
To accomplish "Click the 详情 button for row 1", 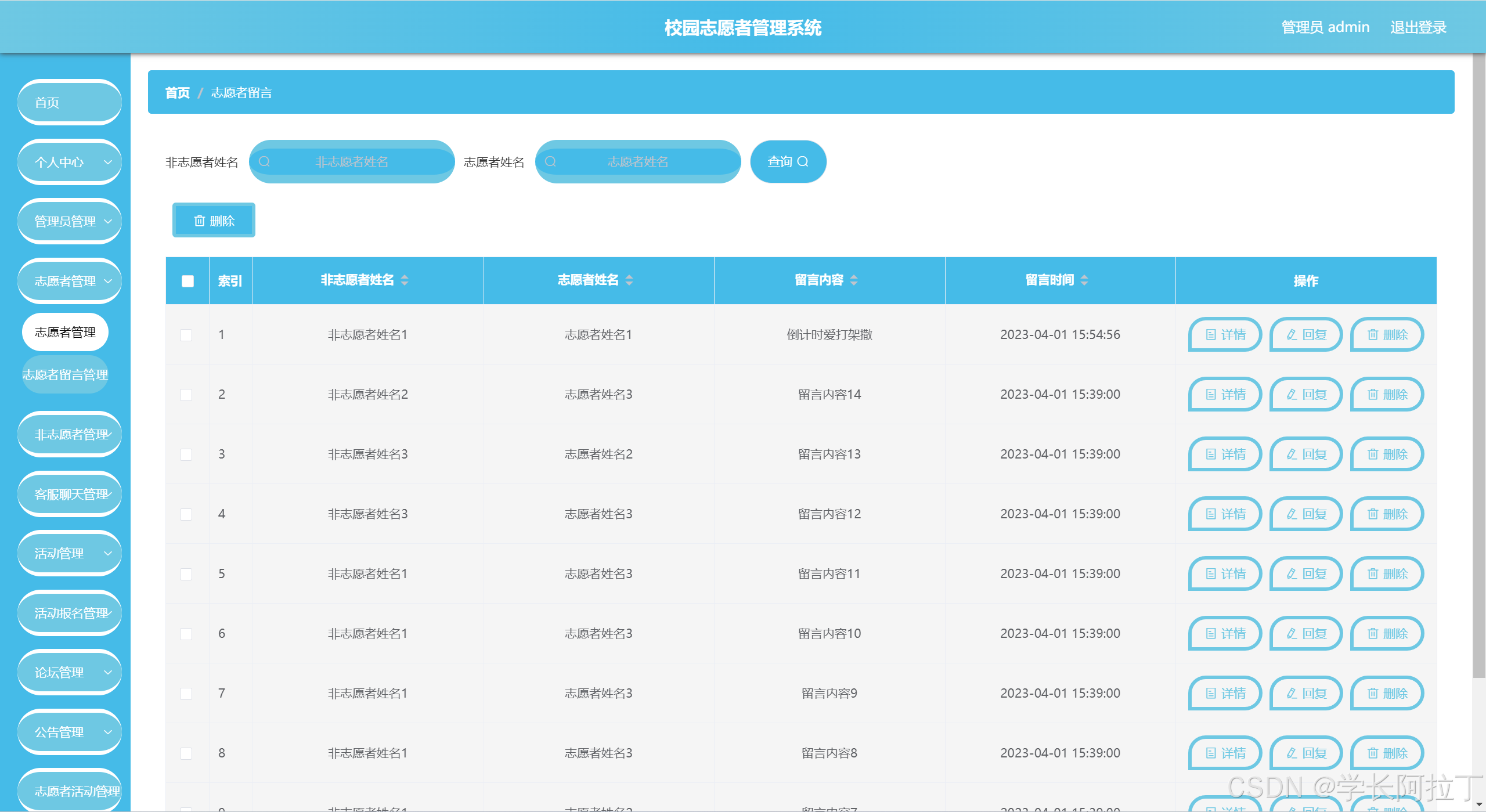I will 1225,335.
